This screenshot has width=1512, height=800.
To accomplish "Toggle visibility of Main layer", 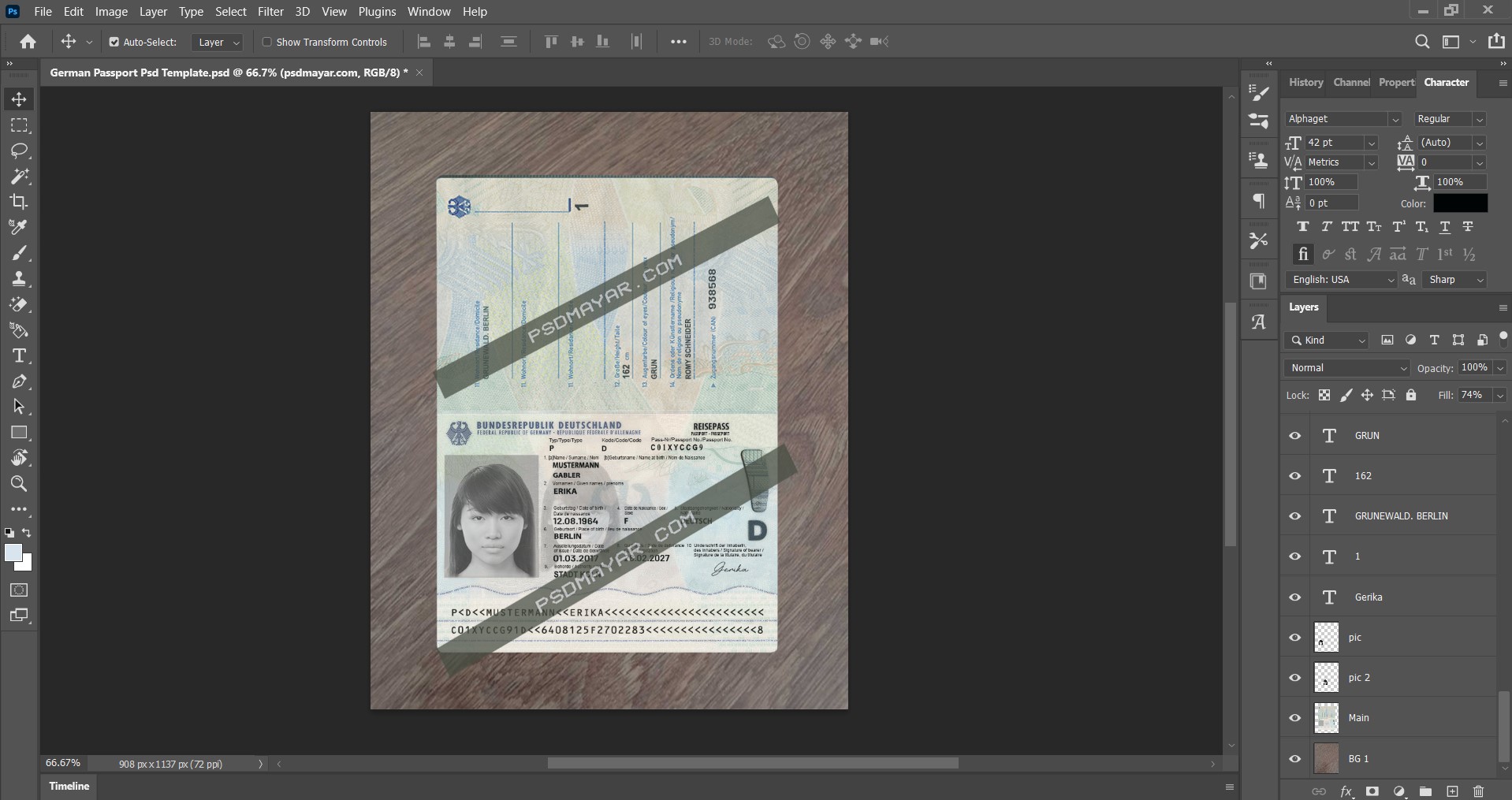I will (x=1295, y=718).
